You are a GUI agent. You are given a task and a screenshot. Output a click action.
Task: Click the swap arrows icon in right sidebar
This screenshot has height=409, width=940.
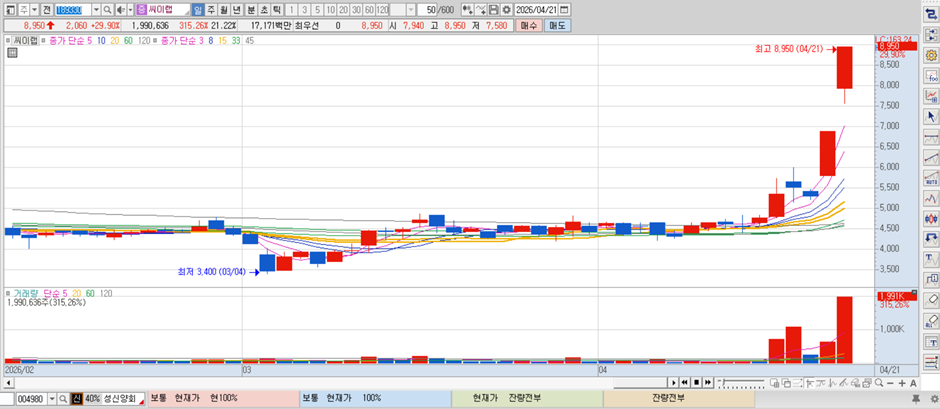(931, 15)
